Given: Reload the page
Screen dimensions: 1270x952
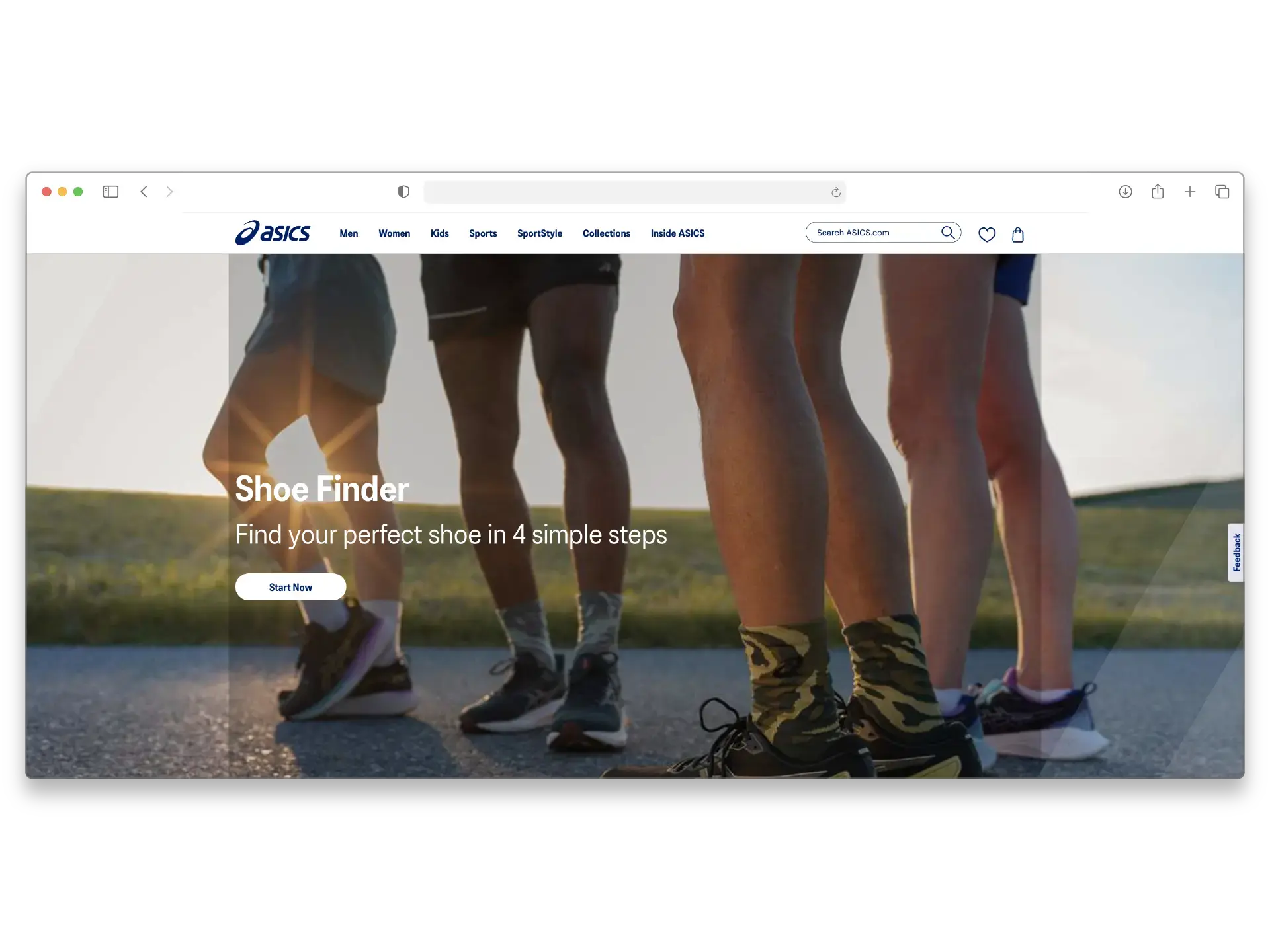Looking at the screenshot, I should (835, 192).
